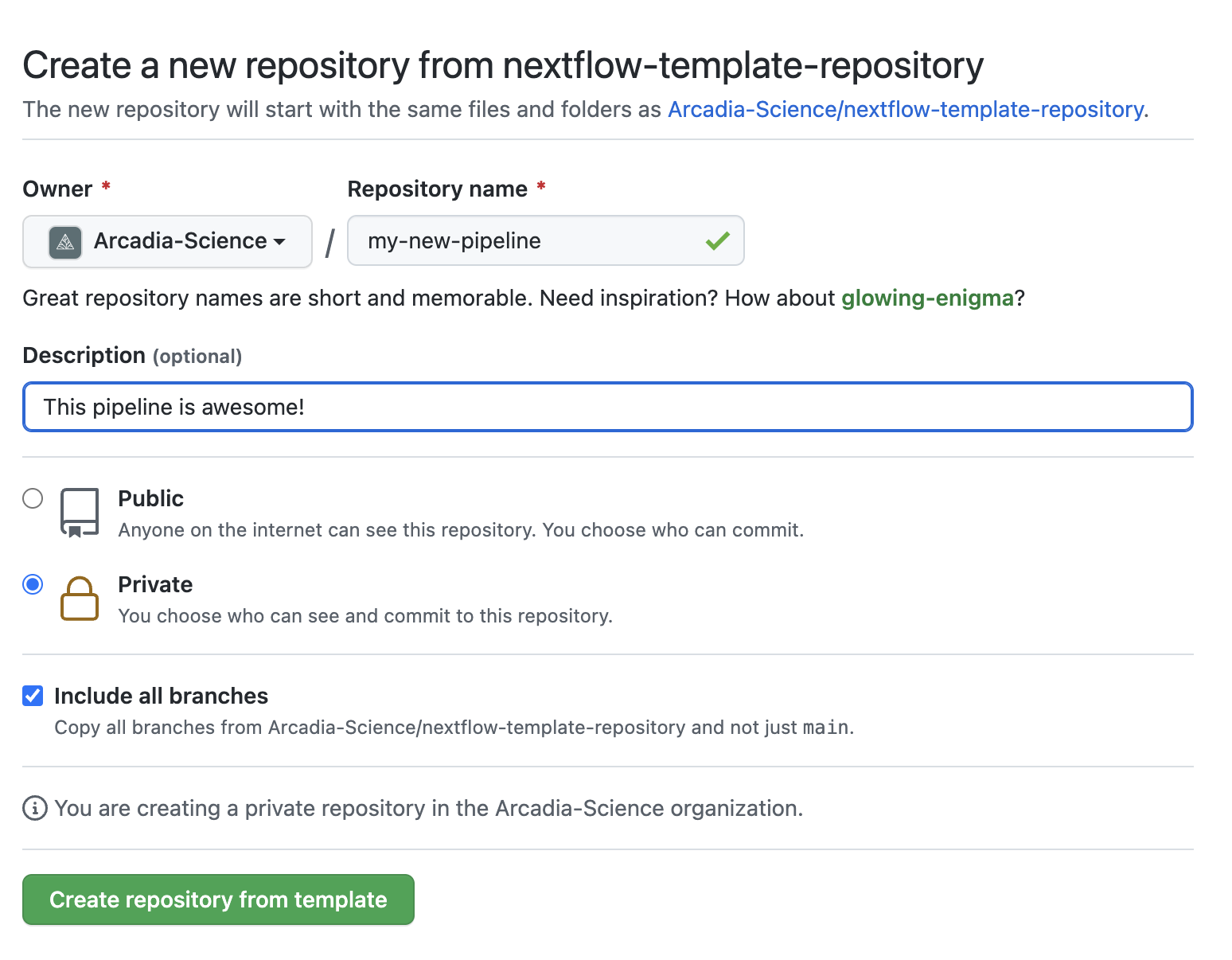The image size is (1232, 960).
Task: Toggle the Include all branches checkbox
Action: (x=33, y=696)
